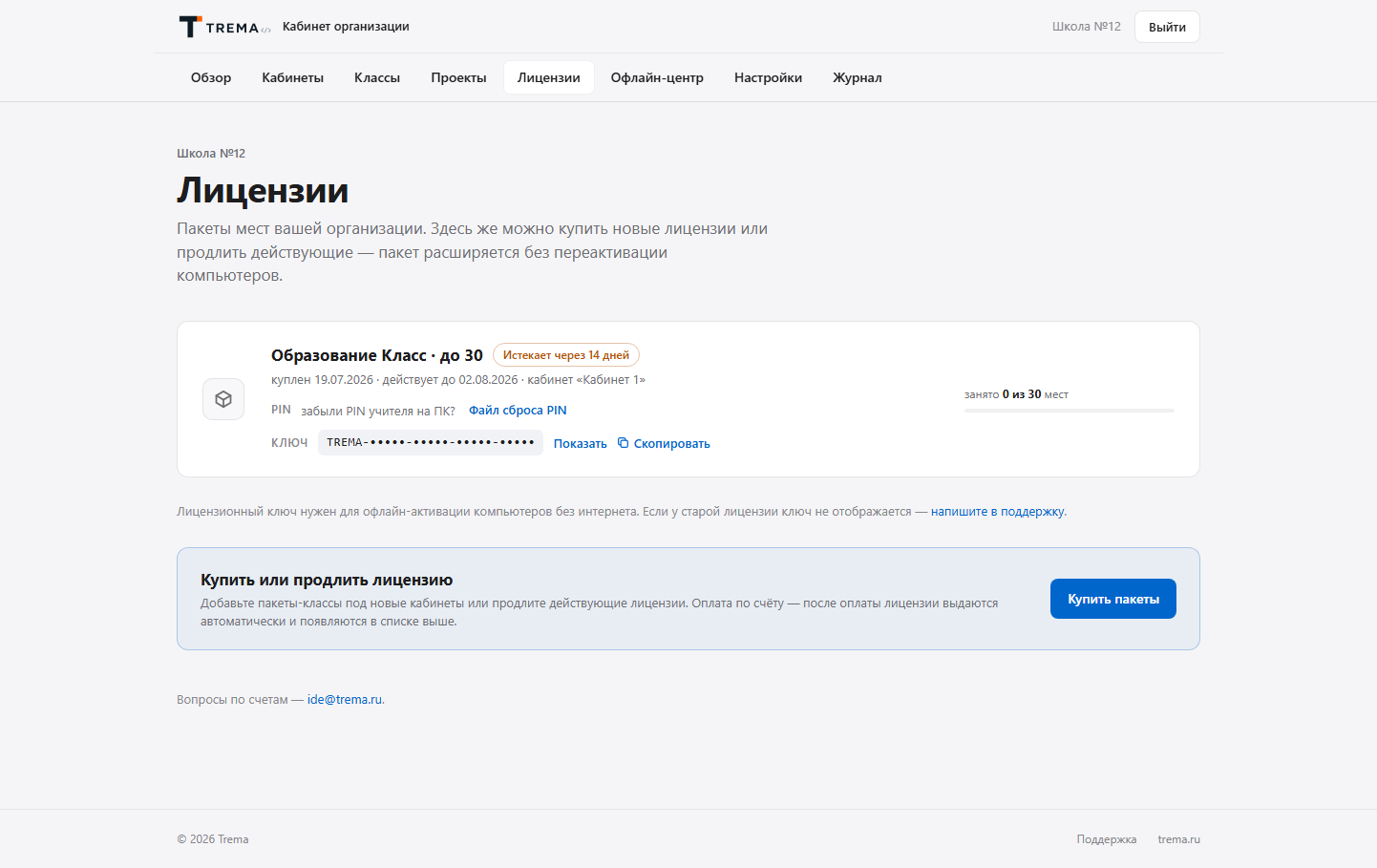Click the ide@trema.ru email link
1377x868 pixels.
tap(345, 700)
